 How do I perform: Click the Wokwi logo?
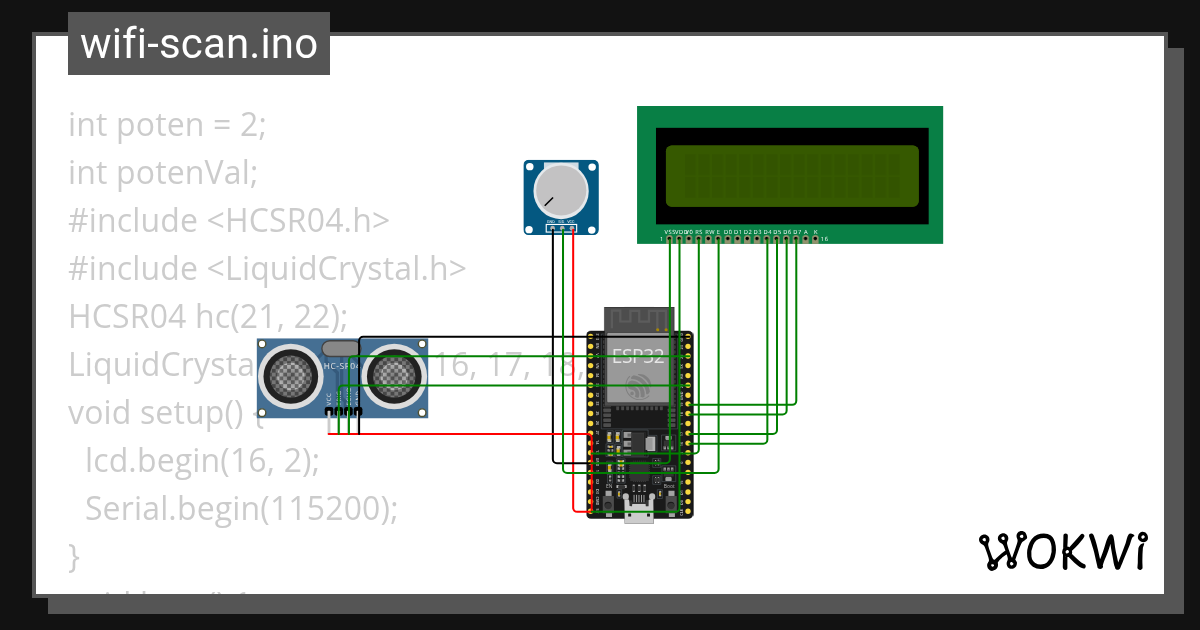[x=1062, y=551]
